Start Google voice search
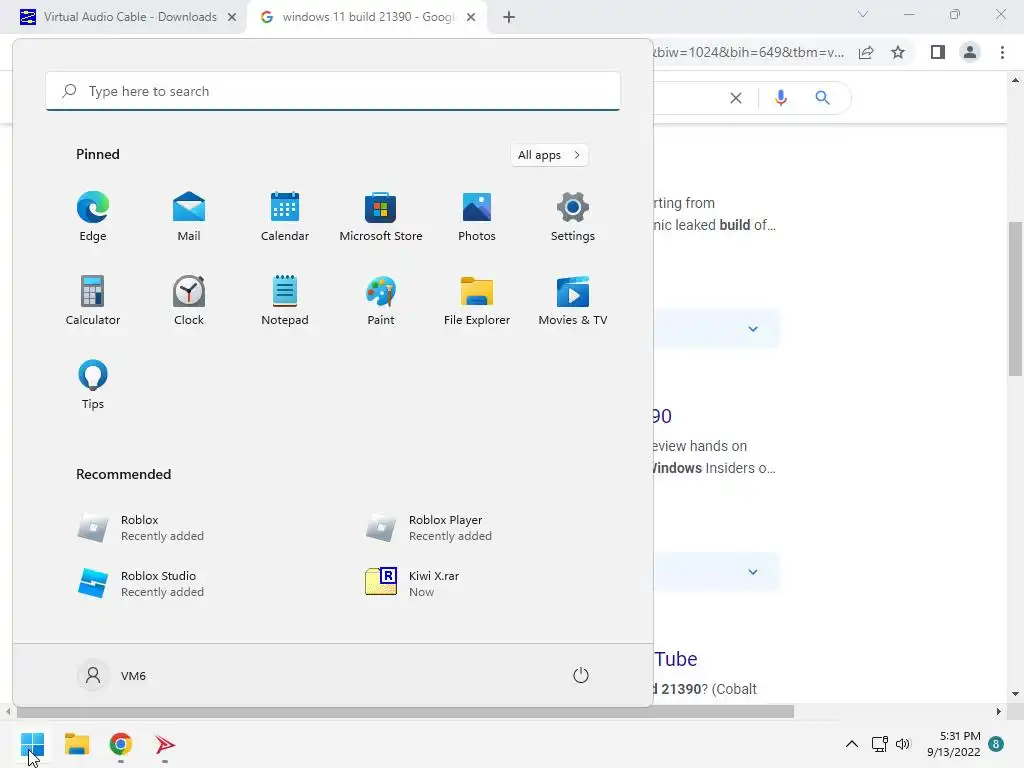 tap(780, 98)
